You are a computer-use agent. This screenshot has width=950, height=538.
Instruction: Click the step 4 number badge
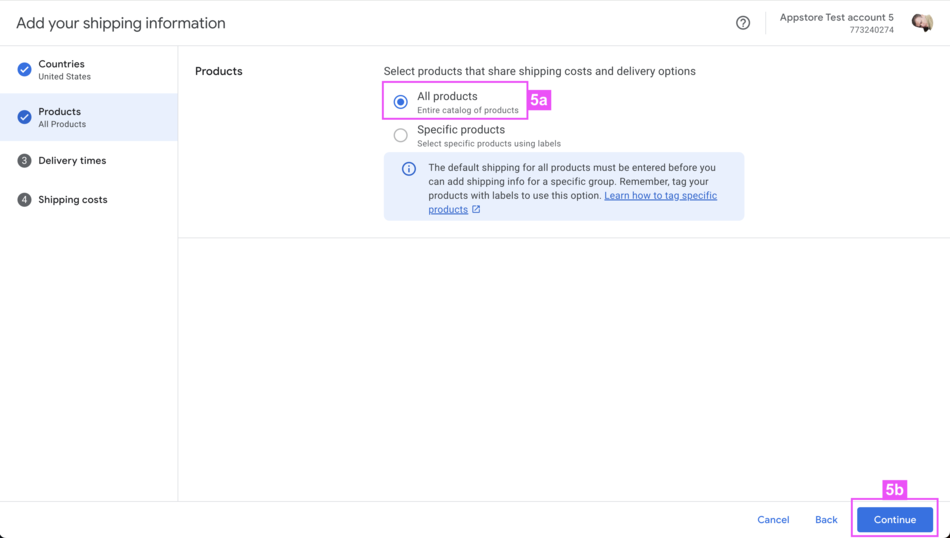(24, 200)
